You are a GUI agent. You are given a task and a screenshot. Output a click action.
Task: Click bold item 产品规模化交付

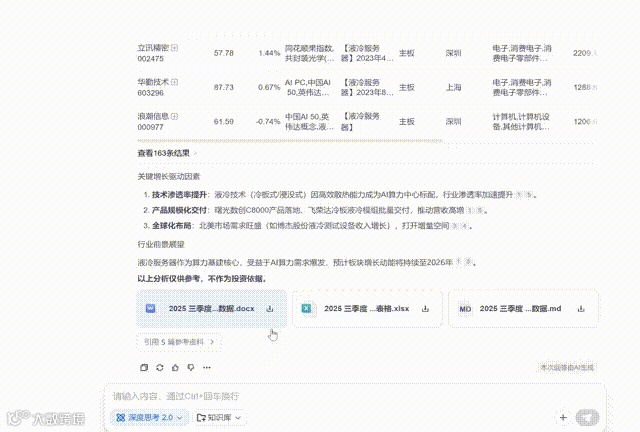179,210
